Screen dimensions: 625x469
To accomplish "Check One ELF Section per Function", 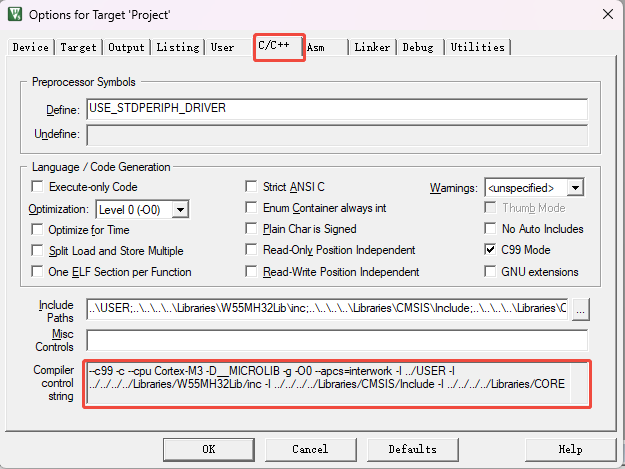I will click(x=39, y=272).
